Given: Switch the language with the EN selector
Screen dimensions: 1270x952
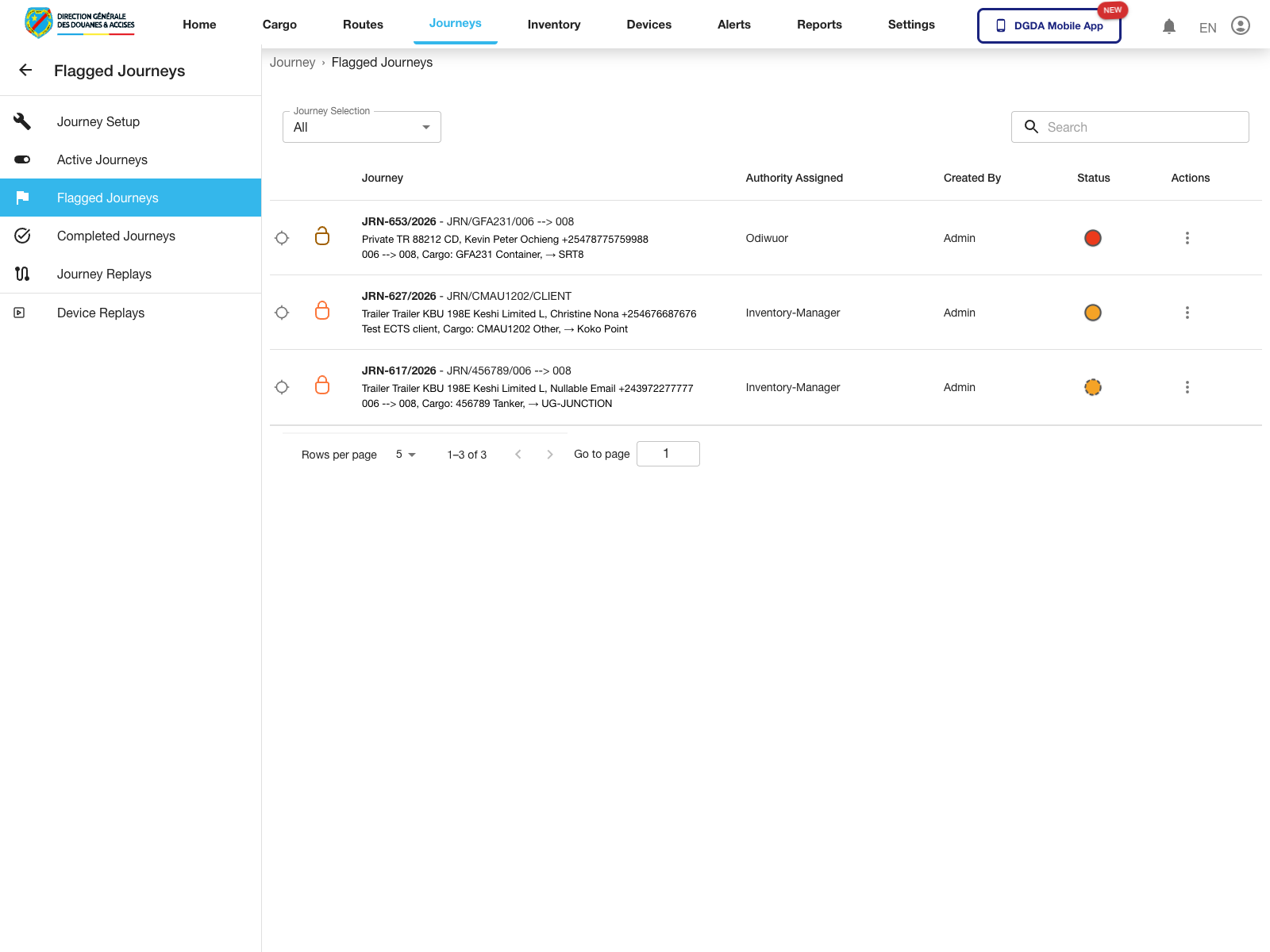Looking at the screenshot, I should (x=1207, y=28).
